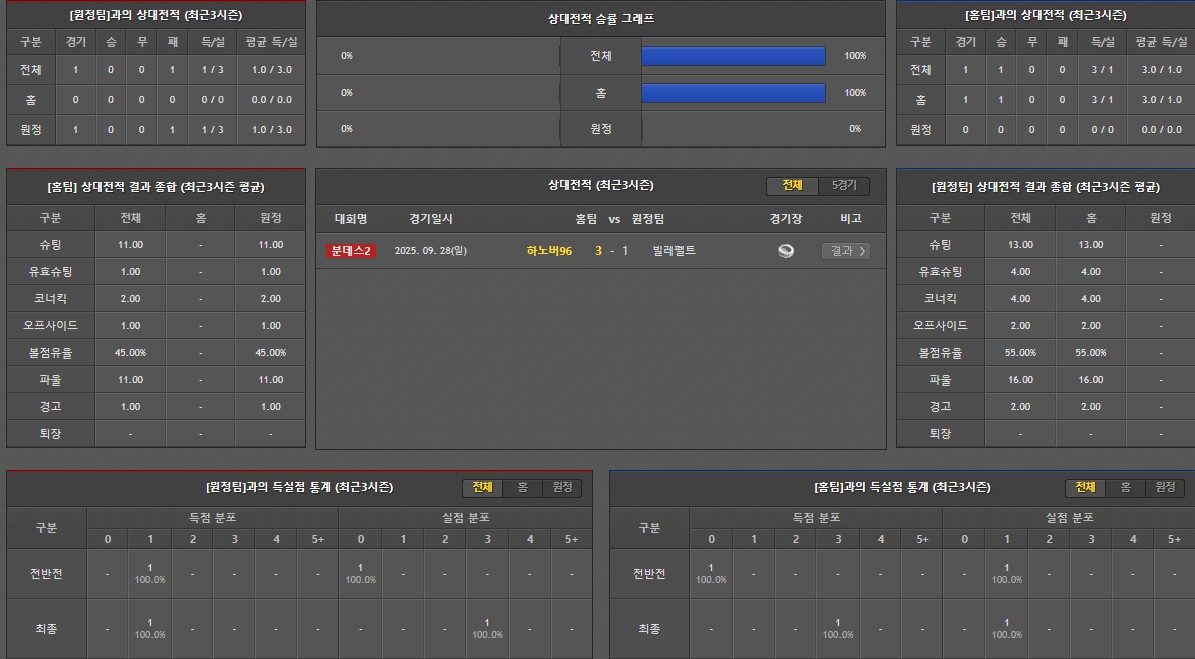Viewport: 1195px width, 659px height.
Task: Click the 3 - 1 match score
Action: pos(612,251)
